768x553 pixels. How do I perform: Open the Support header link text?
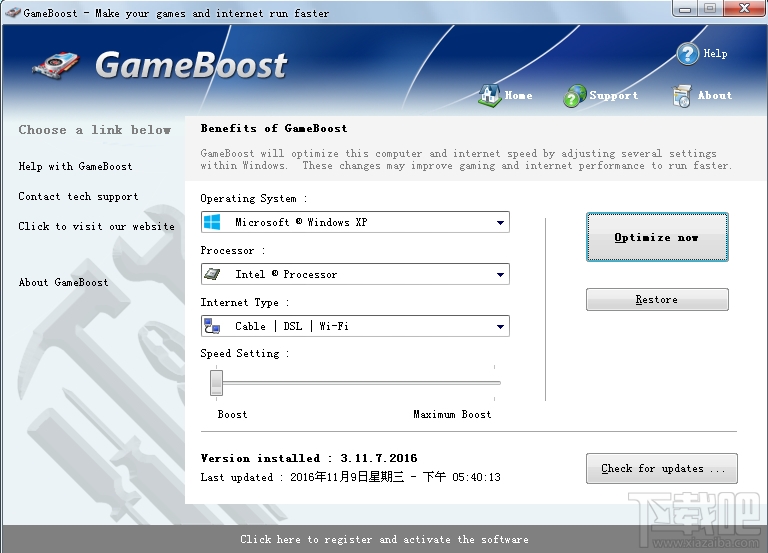614,96
